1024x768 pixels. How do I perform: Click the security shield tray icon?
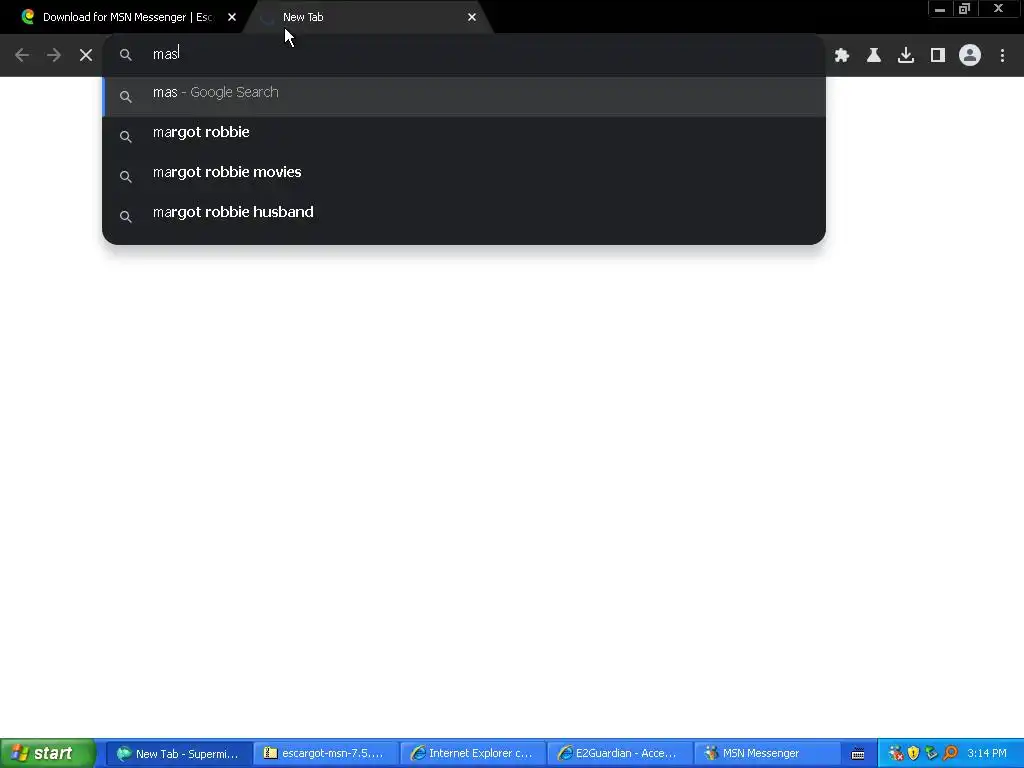[914, 754]
